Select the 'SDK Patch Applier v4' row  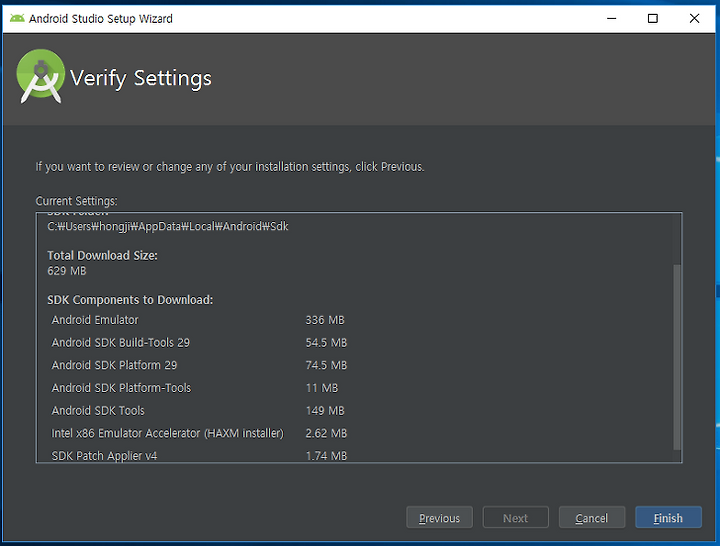[x=199, y=456]
